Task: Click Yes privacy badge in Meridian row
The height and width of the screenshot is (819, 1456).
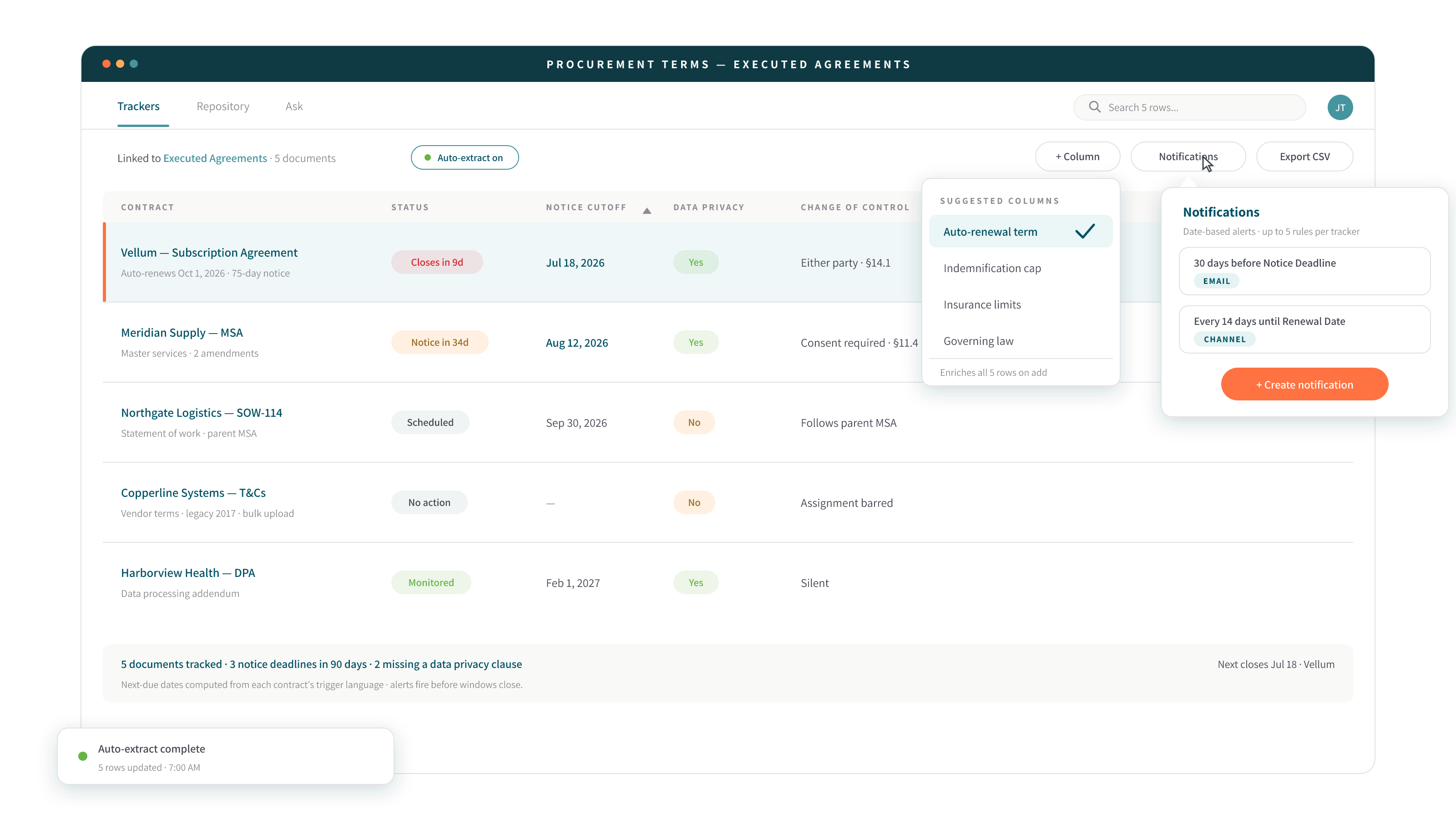Action: [696, 343]
